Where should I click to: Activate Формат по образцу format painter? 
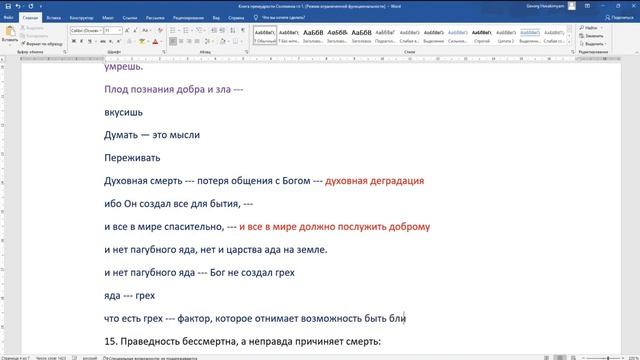click(42, 43)
